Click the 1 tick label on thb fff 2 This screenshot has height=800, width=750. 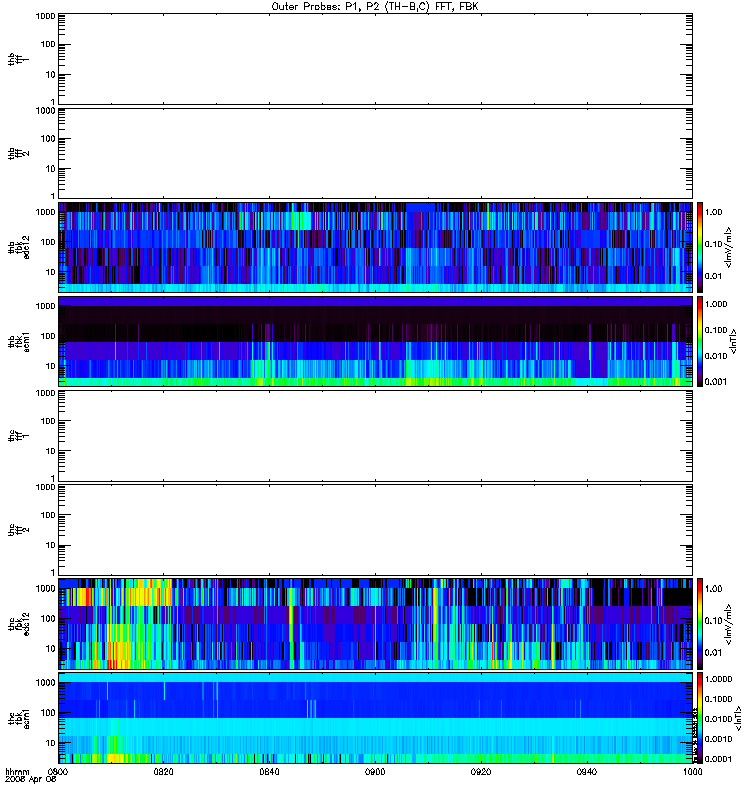point(53,196)
